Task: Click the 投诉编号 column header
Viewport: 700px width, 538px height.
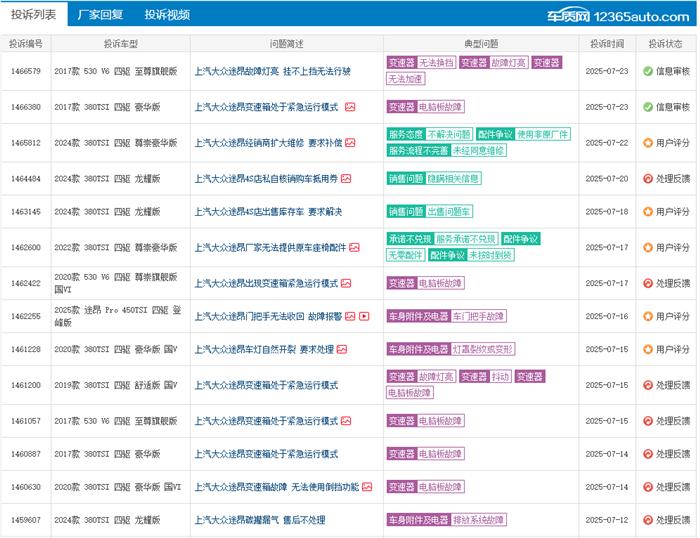Action: coord(26,44)
